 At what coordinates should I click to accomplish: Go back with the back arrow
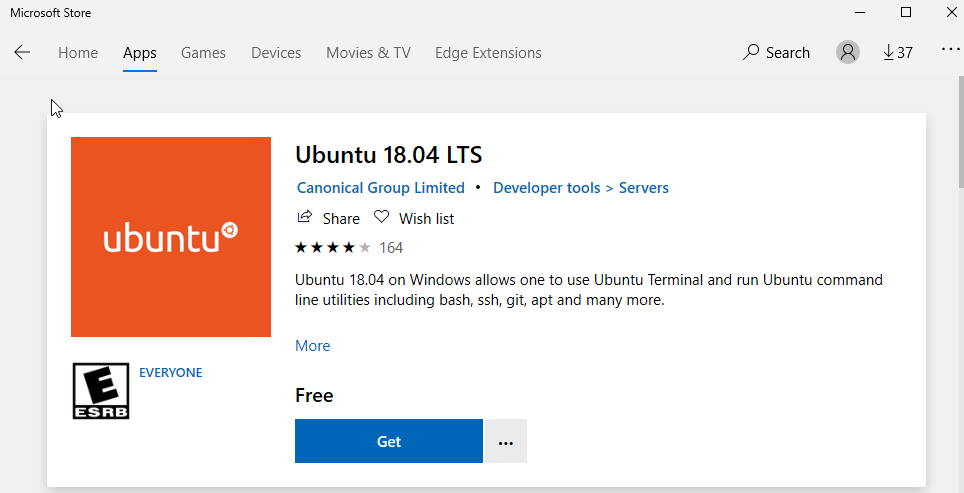click(22, 53)
